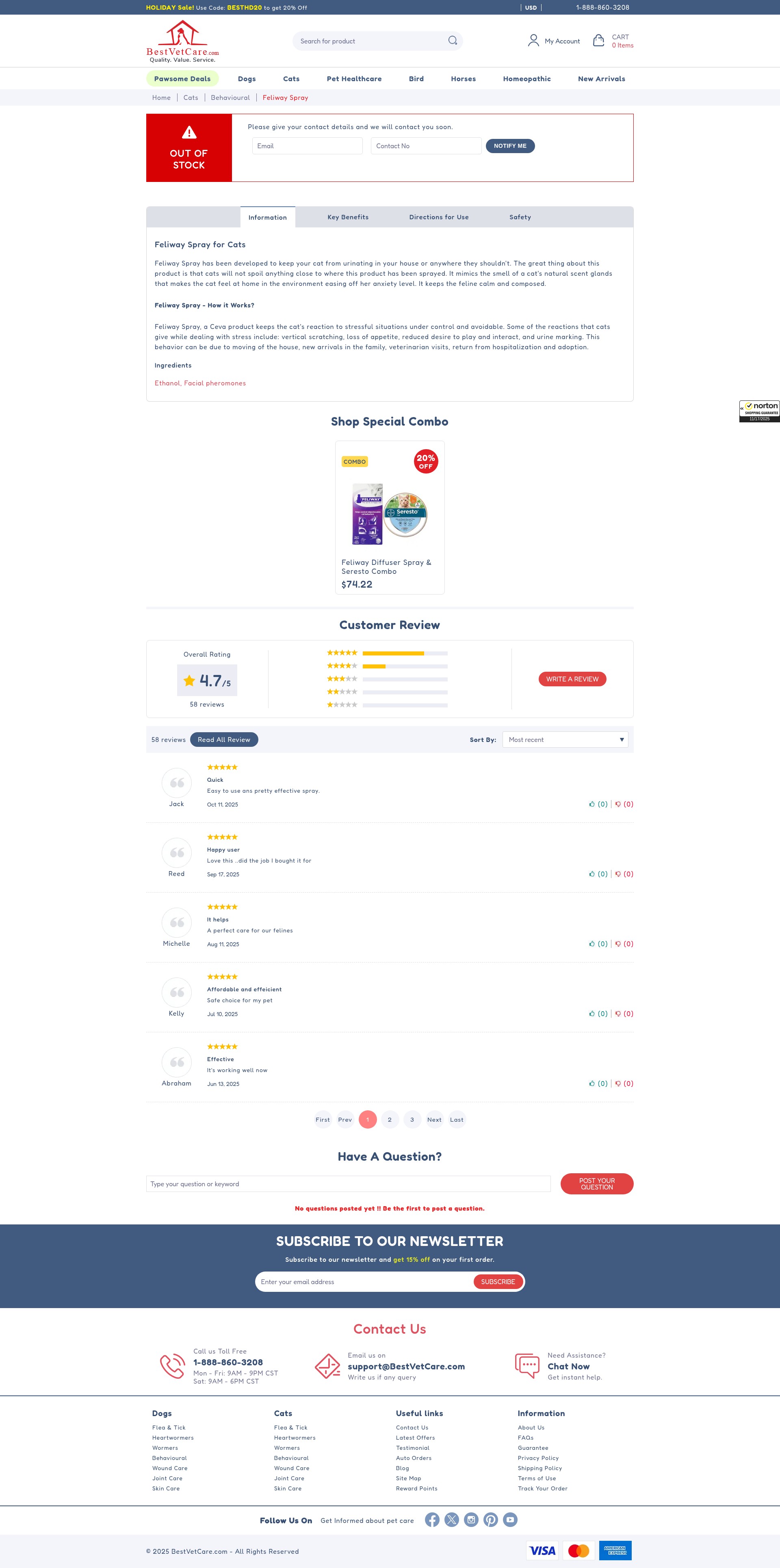
Task: Open Track Your Order footer link
Action: tap(542, 1489)
